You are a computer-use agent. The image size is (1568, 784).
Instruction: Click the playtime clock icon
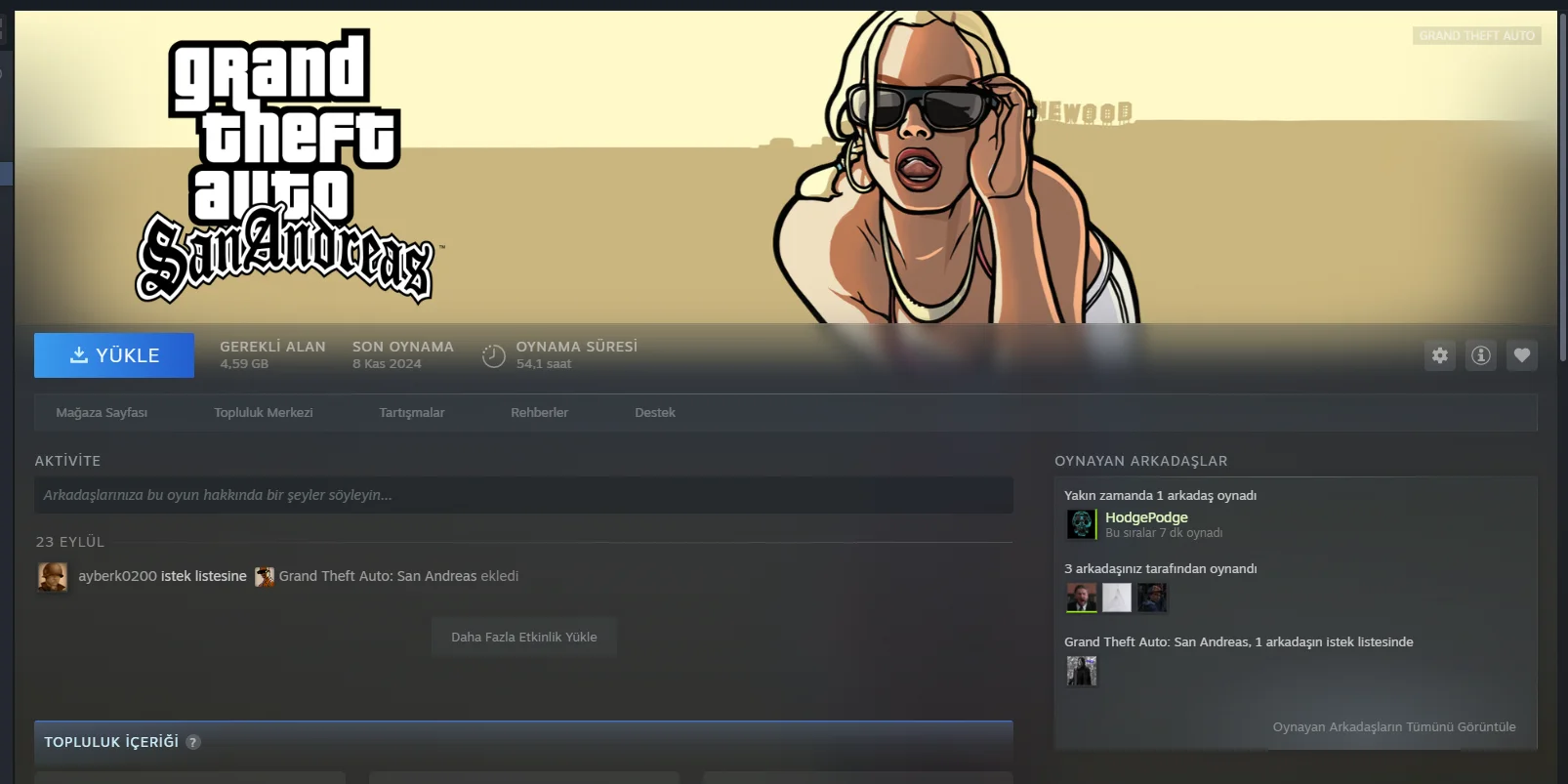pyautogui.click(x=494, y=356)
